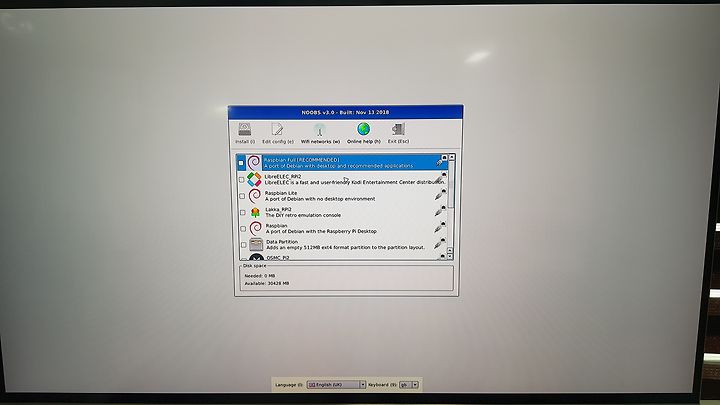Enable the Raspbian Lite checkbox
This screenshot has width=720, height=405.
click(x=242, y=196)
